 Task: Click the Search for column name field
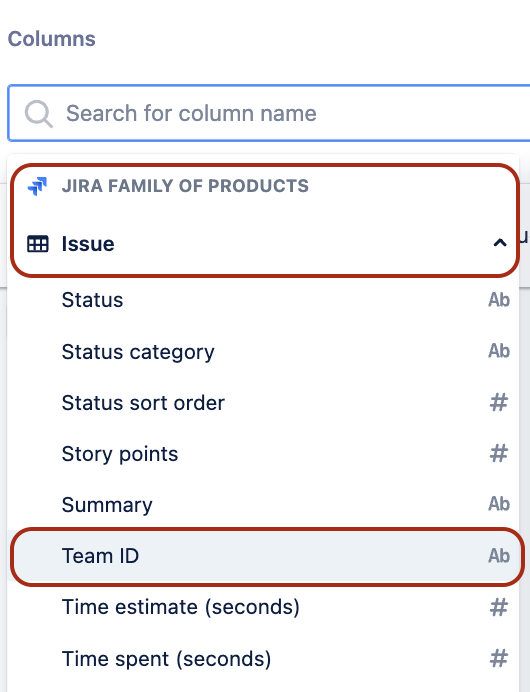tap(269, 113)
